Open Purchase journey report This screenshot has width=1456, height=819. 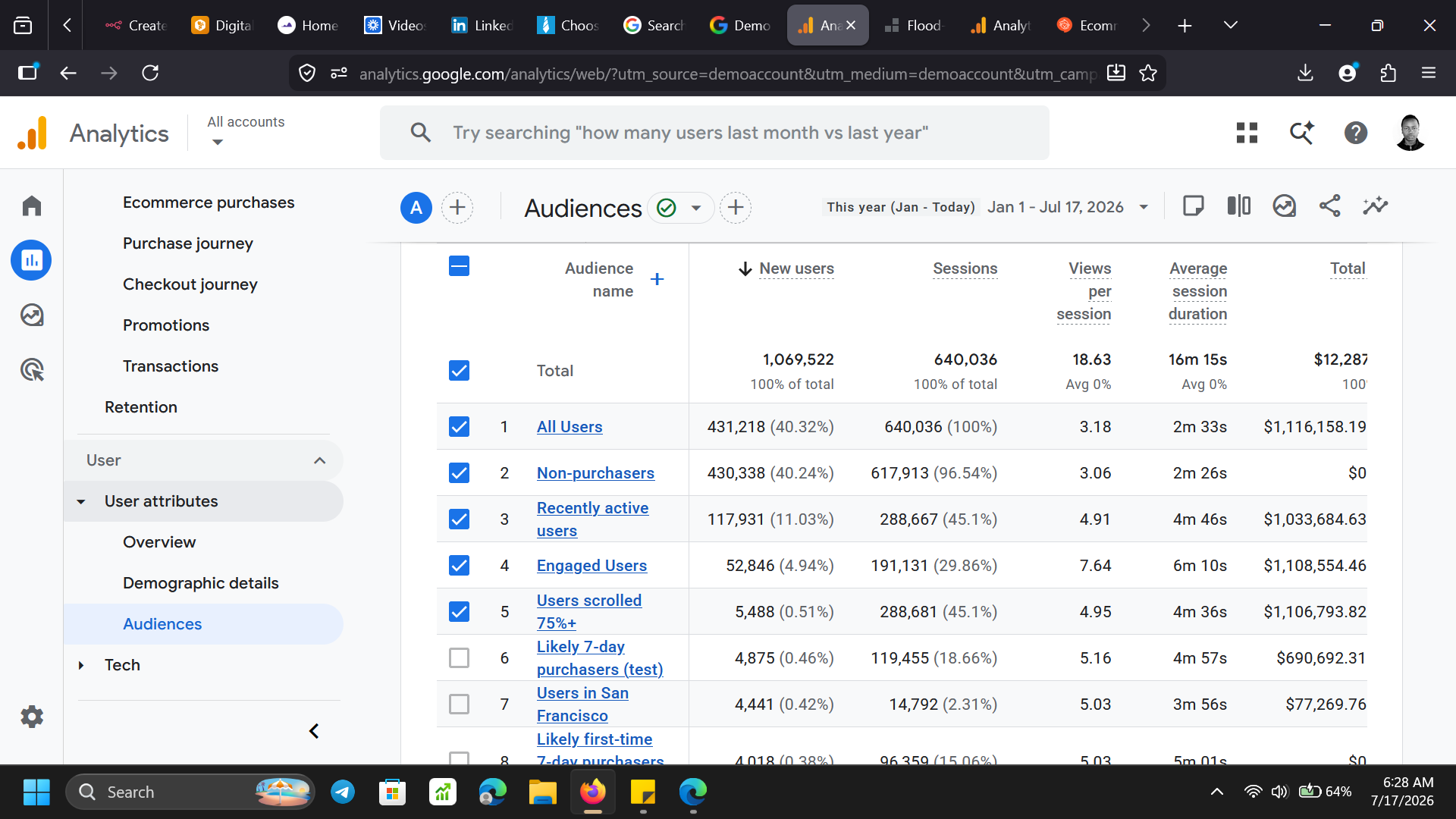click(x=188, y=243)
